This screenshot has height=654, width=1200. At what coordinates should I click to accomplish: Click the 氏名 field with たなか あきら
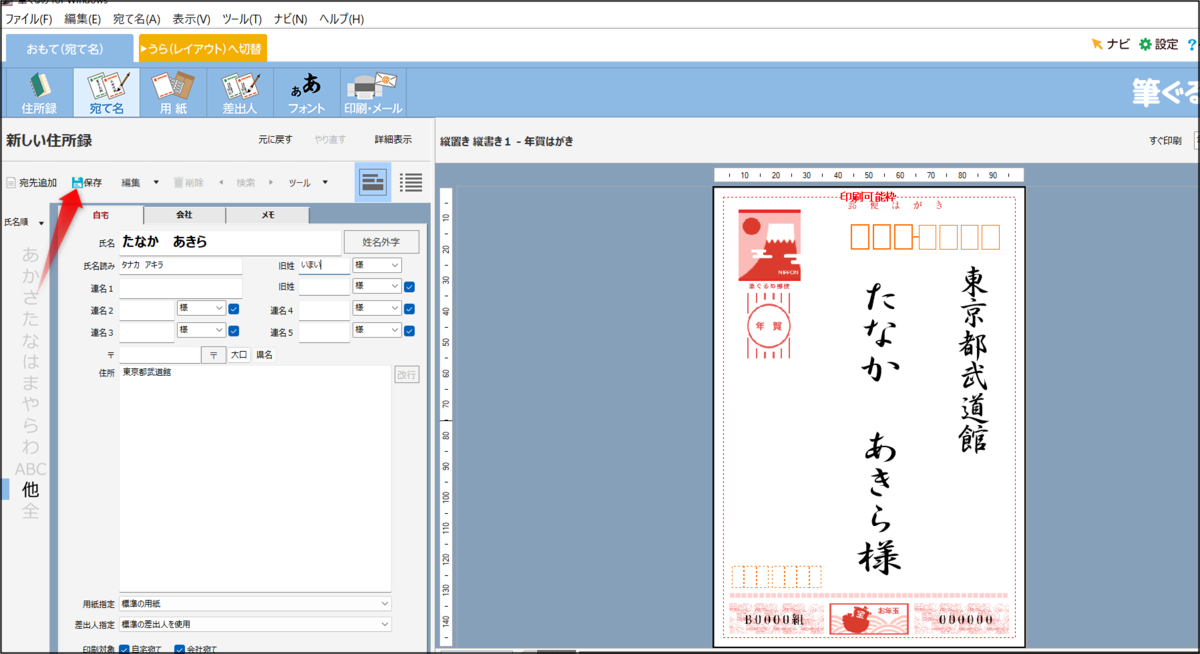[x=229, y=242]
